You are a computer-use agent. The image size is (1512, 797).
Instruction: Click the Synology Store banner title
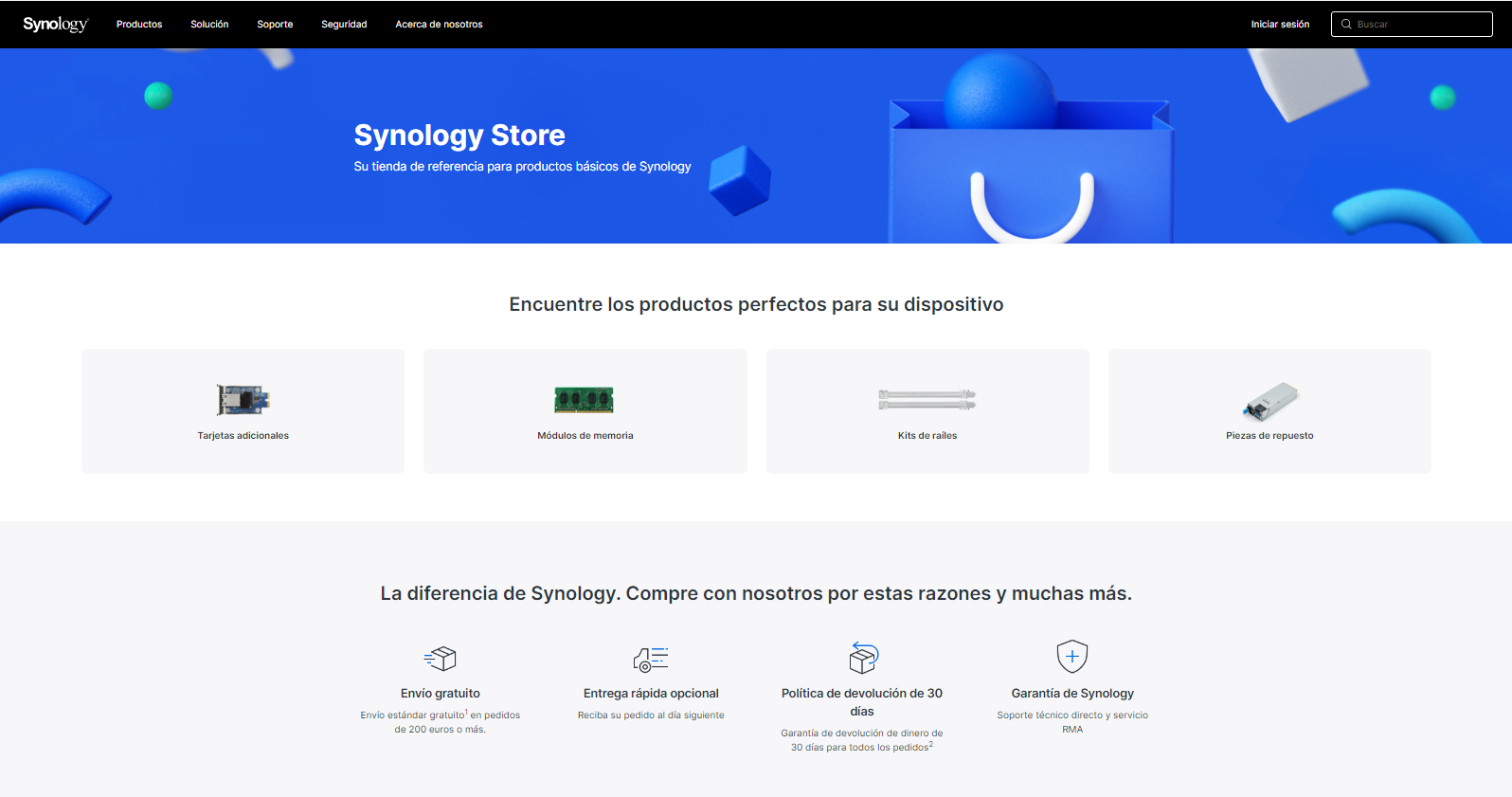tap(459, 136)
